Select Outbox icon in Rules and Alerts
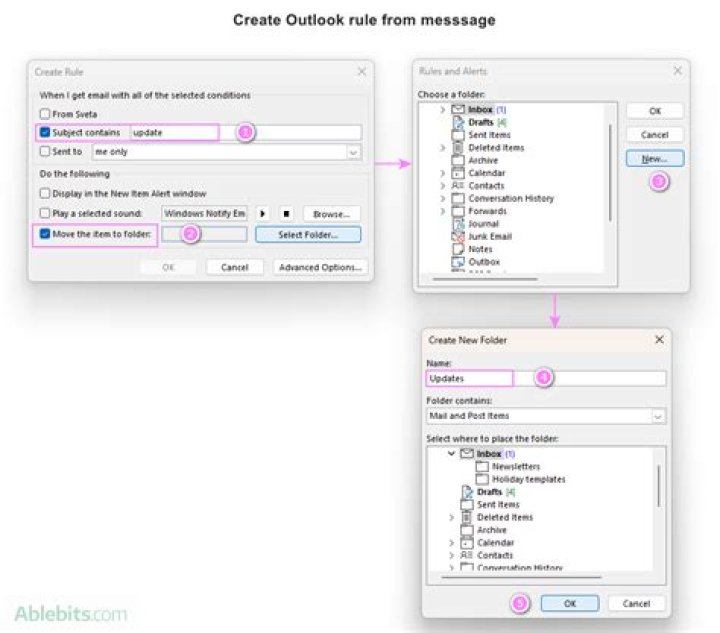The image size is (720, 633). [x=458, y=262]
